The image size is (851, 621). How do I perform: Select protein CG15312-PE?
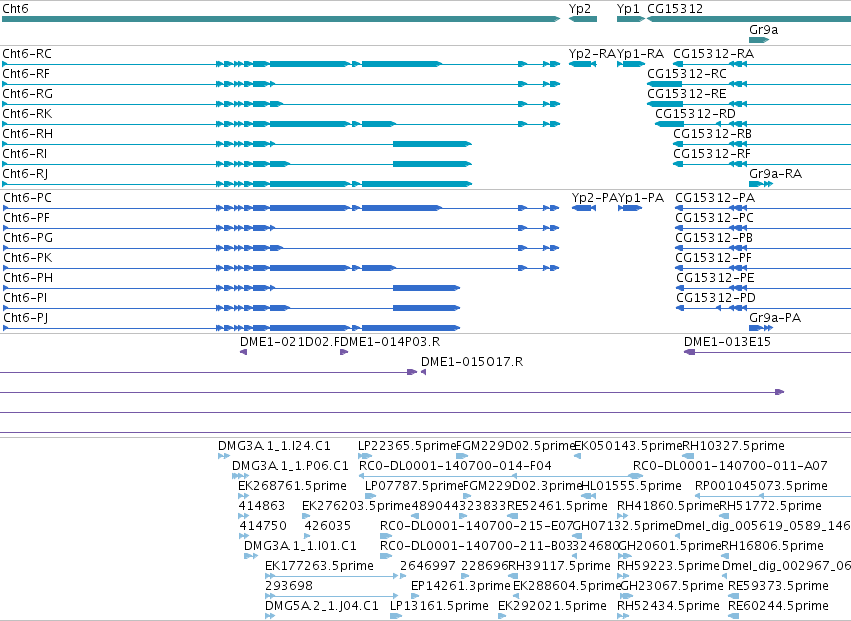click(715, 278)
